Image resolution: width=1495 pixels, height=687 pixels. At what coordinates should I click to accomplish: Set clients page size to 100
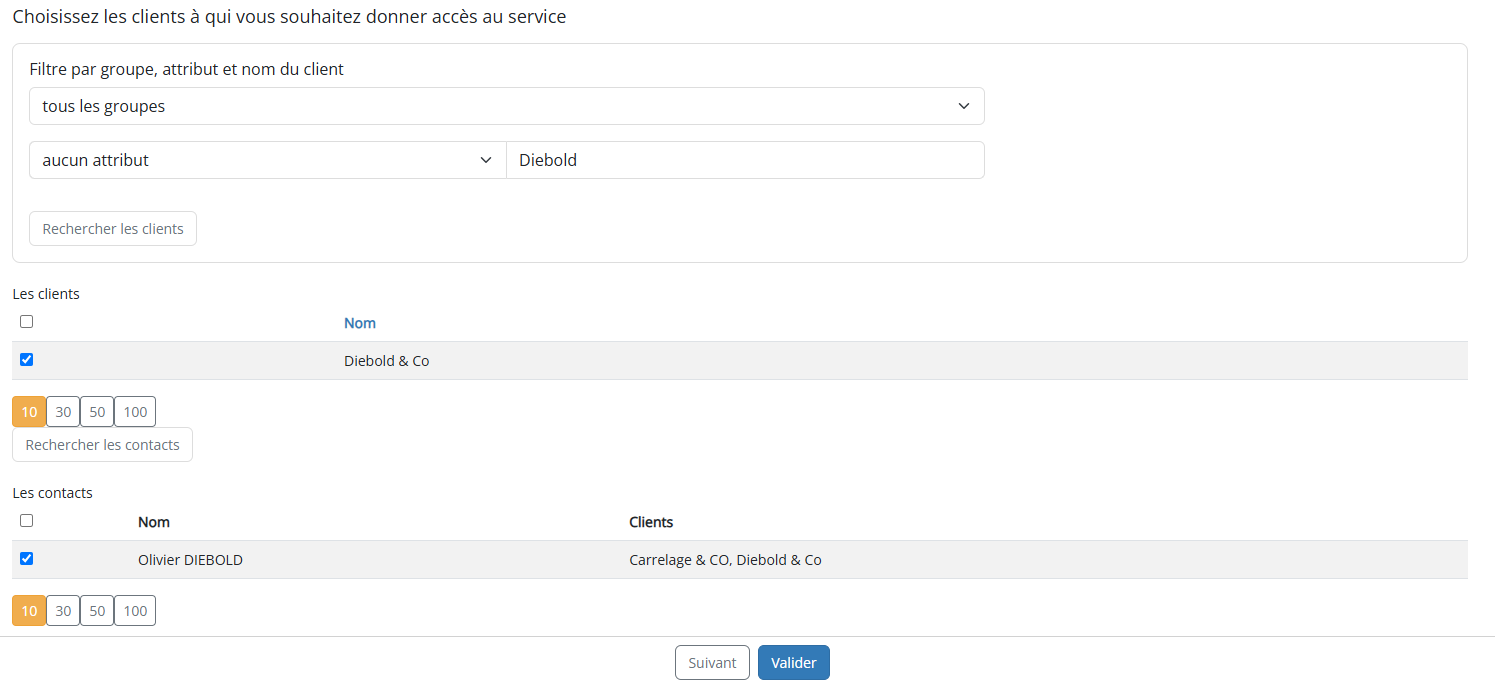pos(135,412)
